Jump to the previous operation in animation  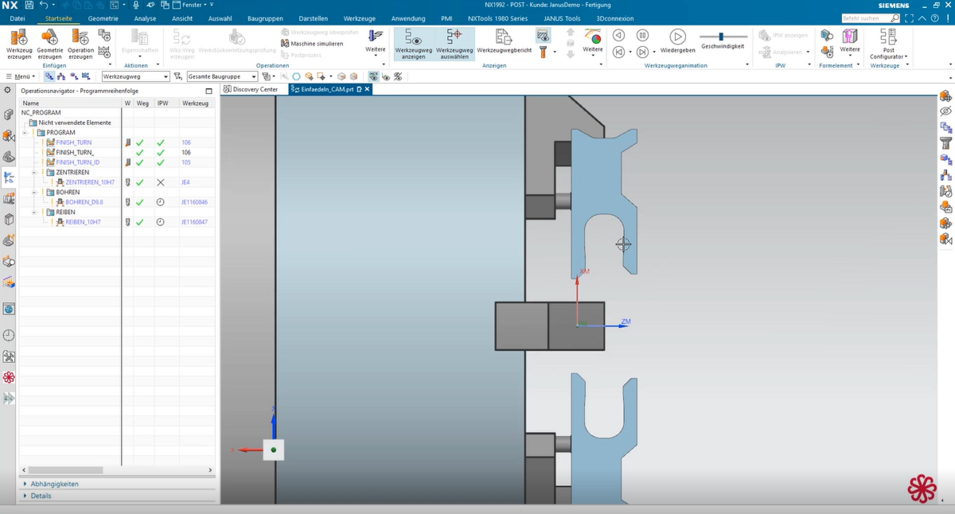click(618, 52)
